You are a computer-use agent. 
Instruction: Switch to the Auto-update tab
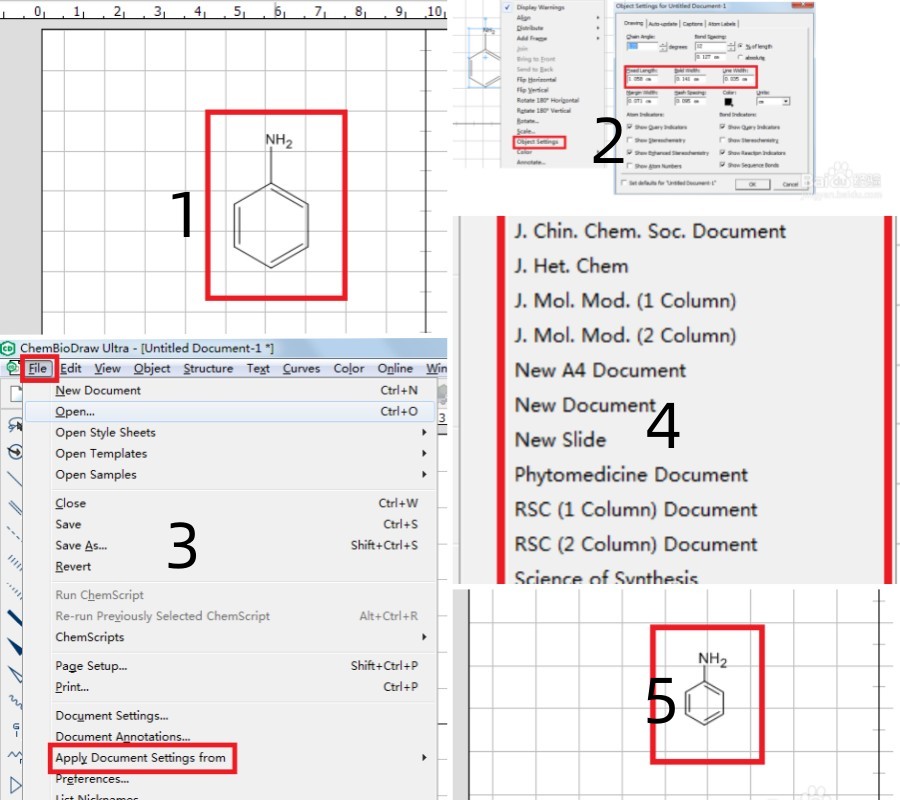tap(663, 24)
